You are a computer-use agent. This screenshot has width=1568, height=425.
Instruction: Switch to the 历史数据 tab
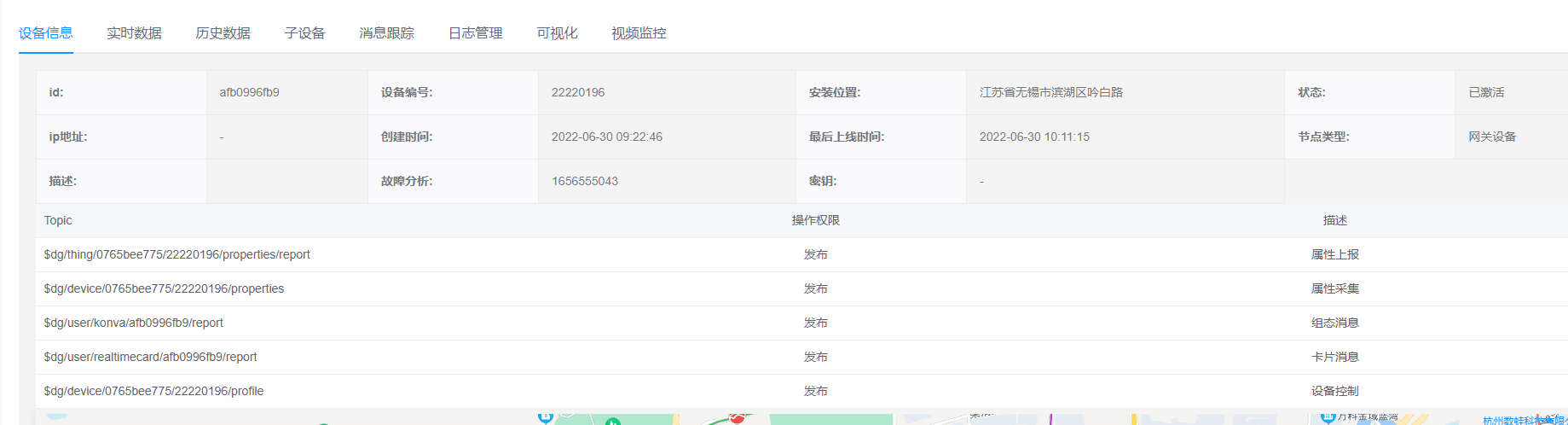pos(223,33)
